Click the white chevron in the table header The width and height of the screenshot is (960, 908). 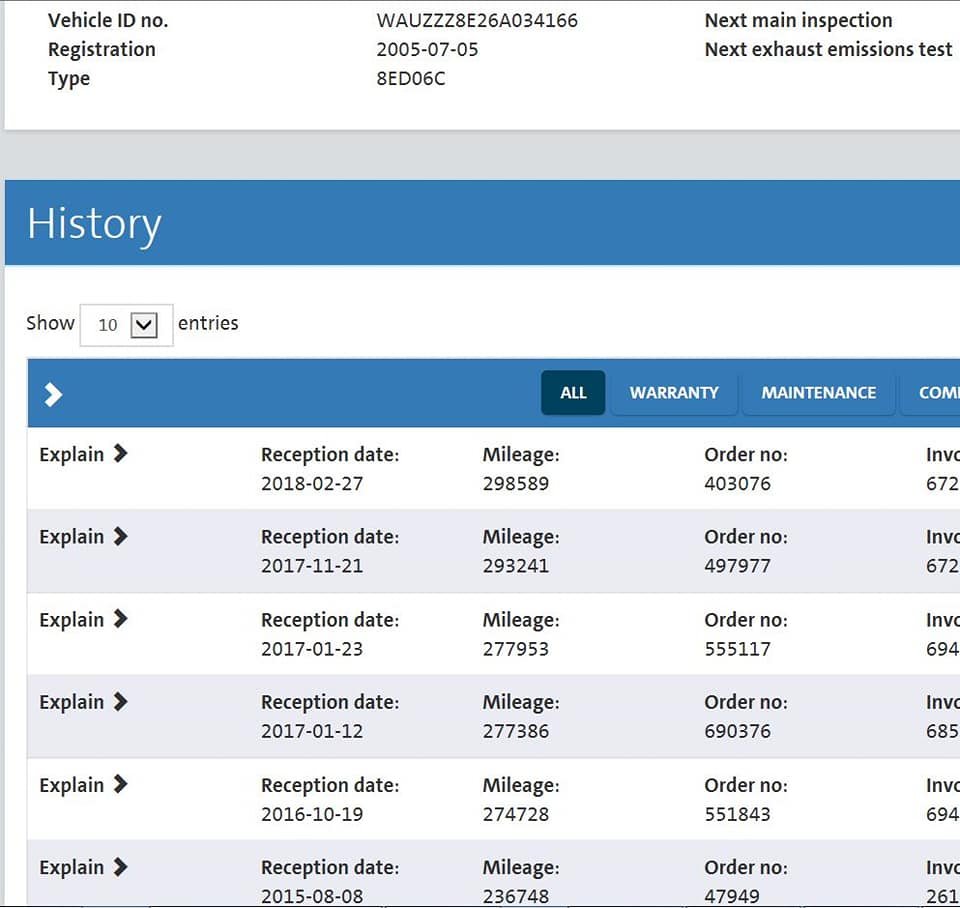pos(53,394)
